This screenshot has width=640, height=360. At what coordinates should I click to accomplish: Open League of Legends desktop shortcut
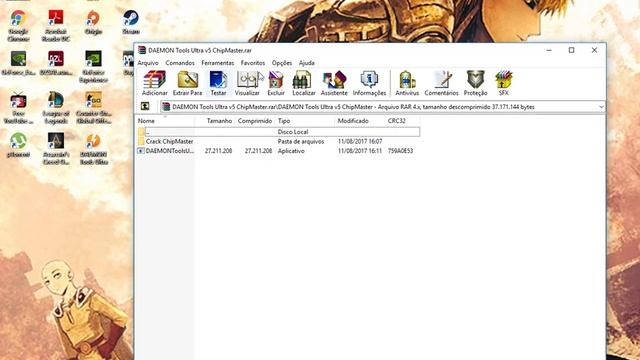[x=56, y=108]
